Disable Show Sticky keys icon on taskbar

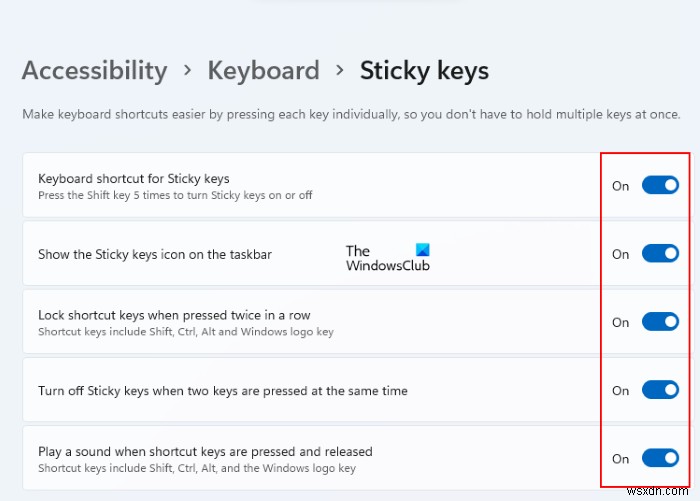(660, 254)
